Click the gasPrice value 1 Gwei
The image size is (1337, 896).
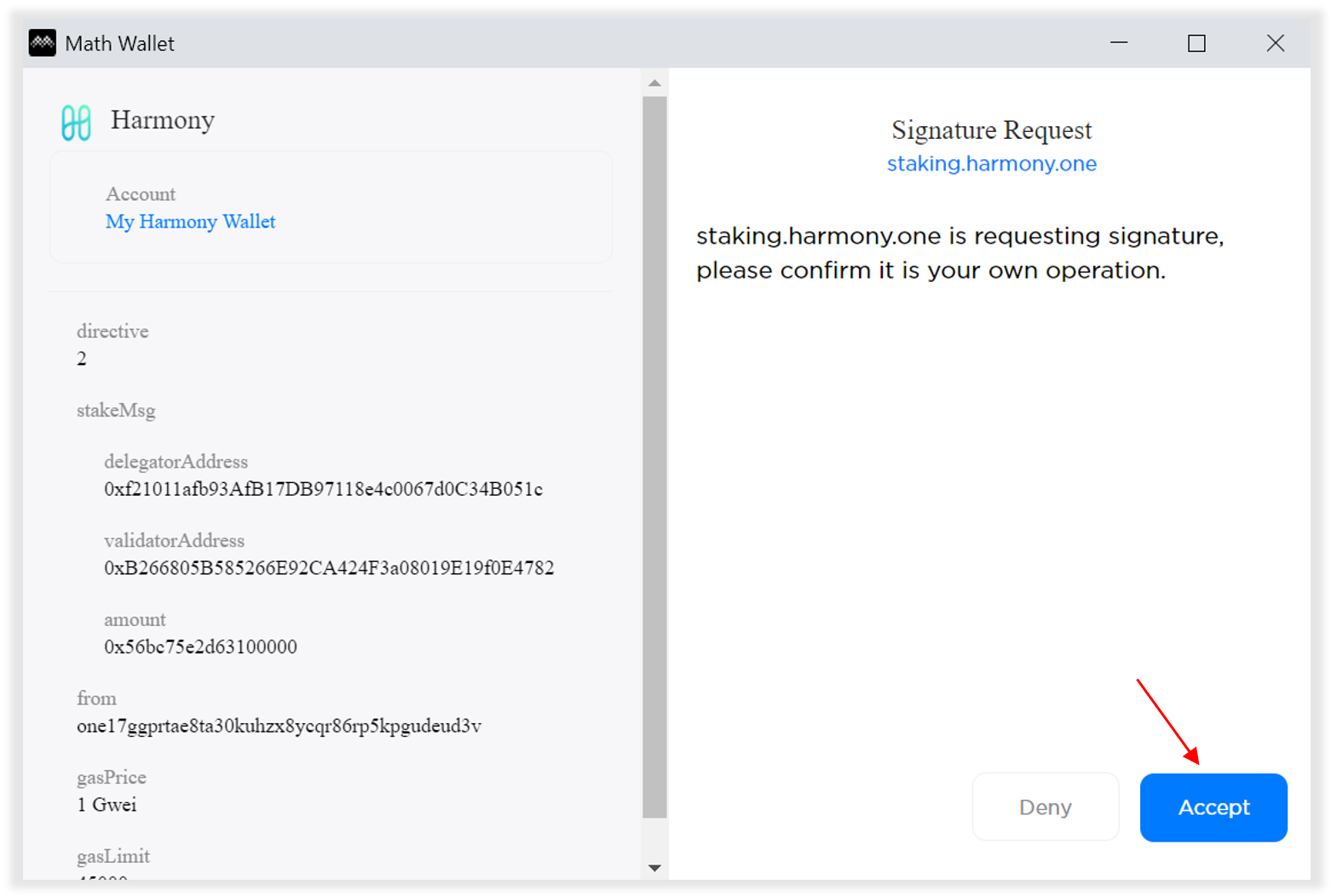(x=107, y=805)
